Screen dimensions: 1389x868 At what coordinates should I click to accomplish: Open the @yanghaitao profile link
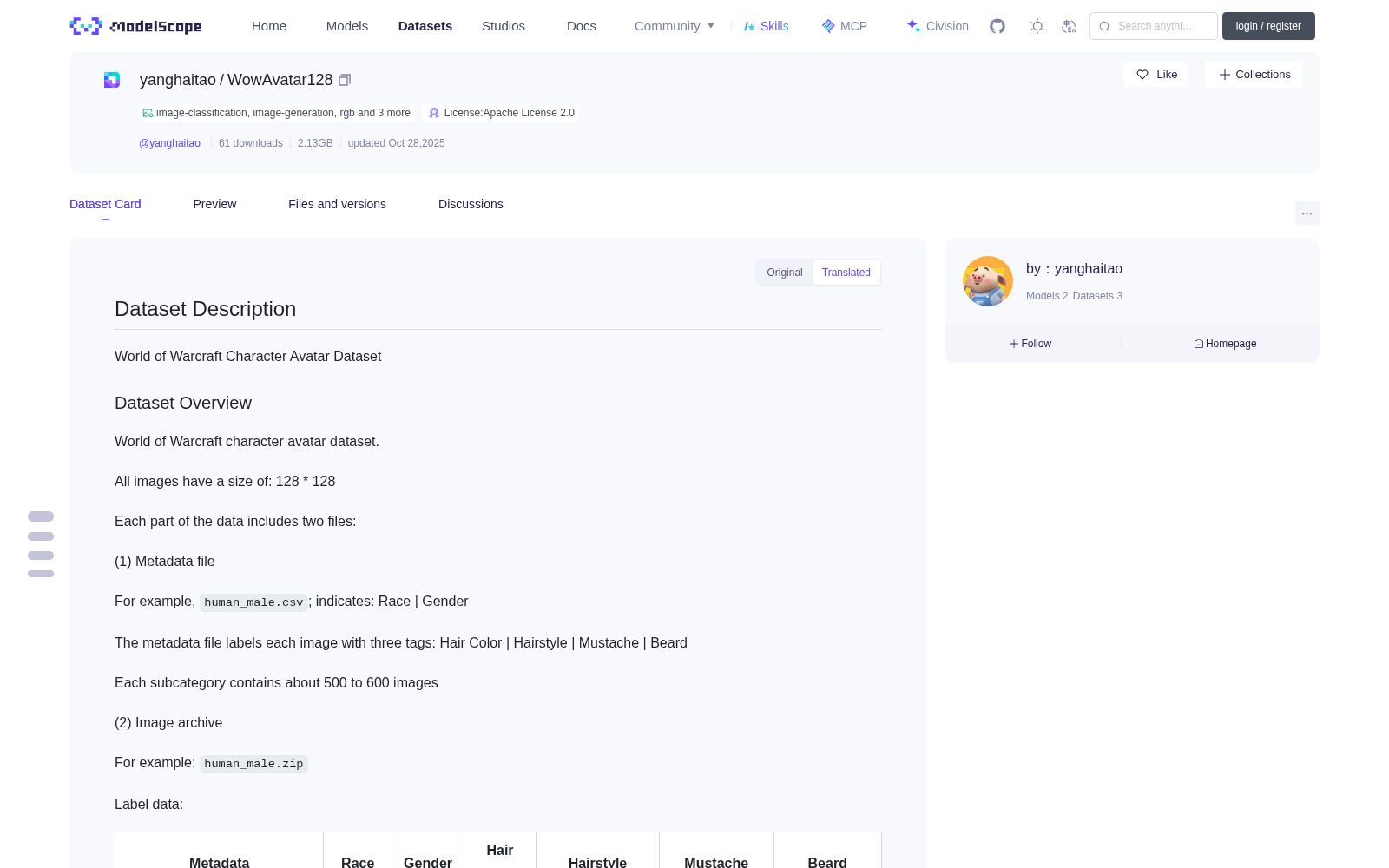(169, 143)
